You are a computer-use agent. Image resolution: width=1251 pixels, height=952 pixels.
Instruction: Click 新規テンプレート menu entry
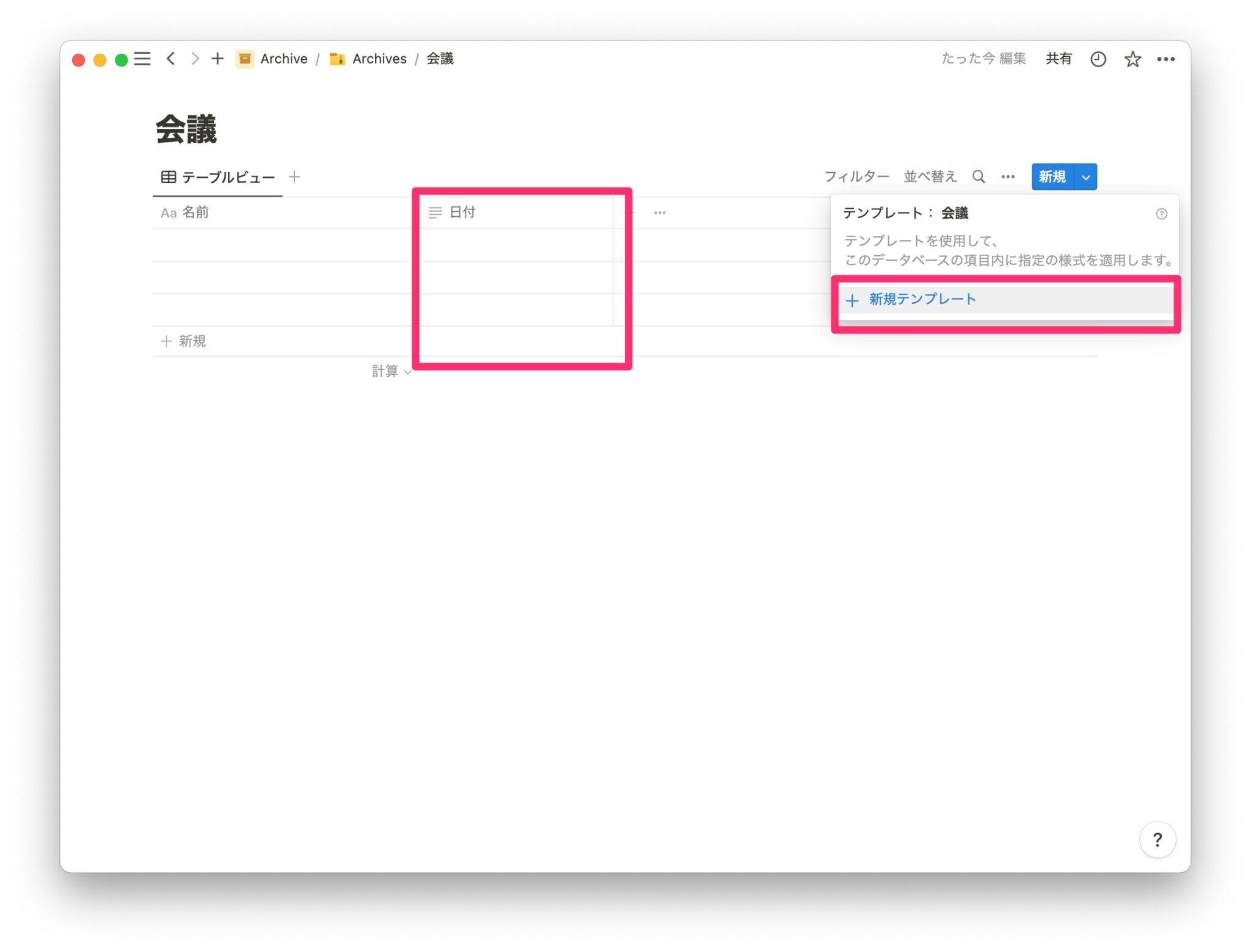point(922,299)
